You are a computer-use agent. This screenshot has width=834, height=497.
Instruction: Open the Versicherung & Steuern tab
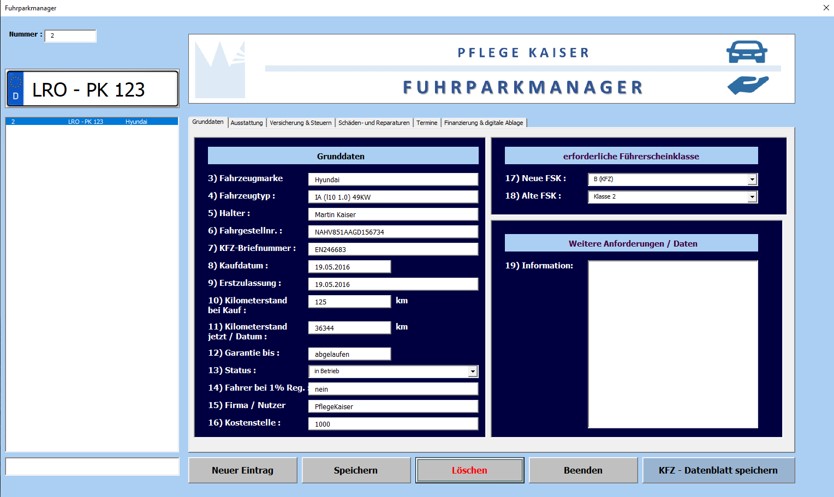[300, 123]
